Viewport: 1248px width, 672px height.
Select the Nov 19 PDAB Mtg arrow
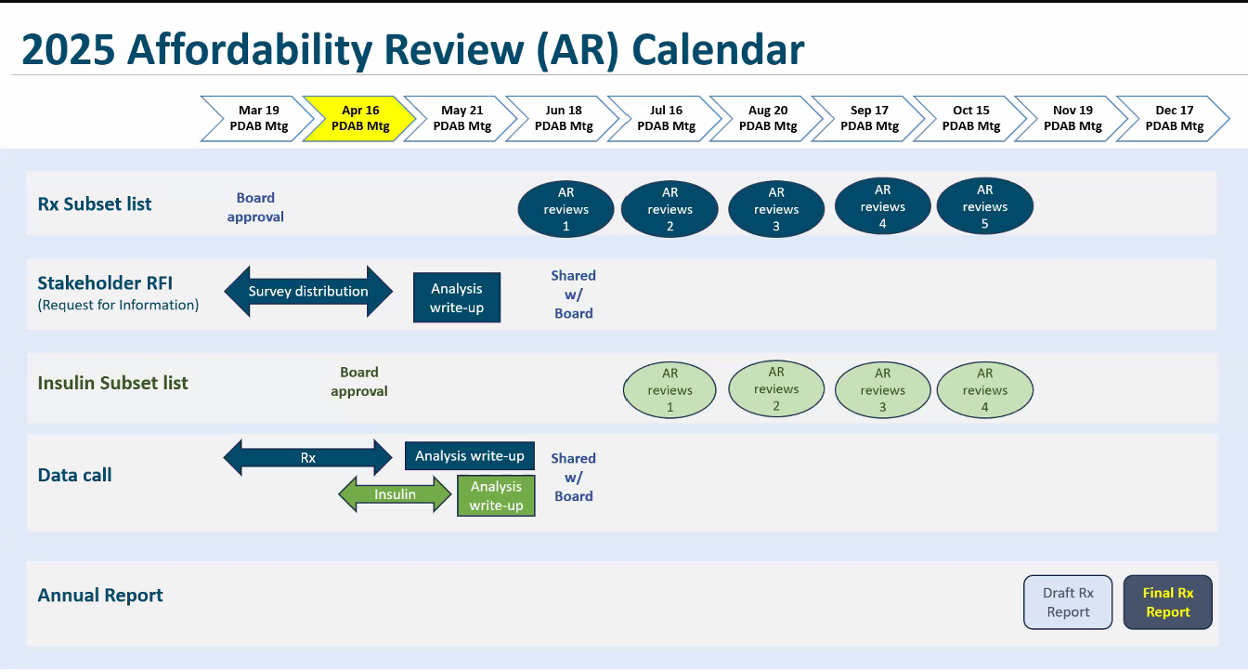[1072, 118]
